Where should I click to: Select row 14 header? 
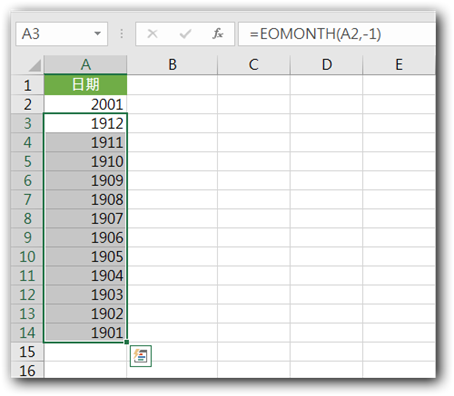click(x=27, y=332)
